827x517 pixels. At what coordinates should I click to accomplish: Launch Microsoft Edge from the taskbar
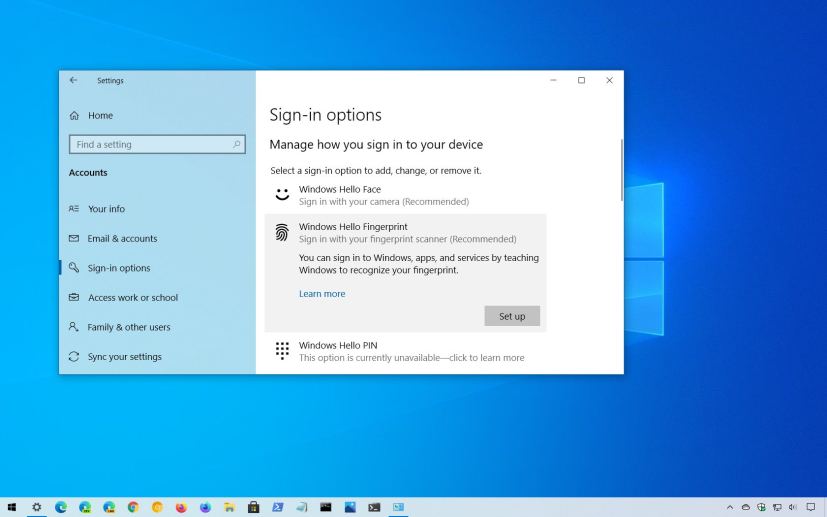pos(61,508)
